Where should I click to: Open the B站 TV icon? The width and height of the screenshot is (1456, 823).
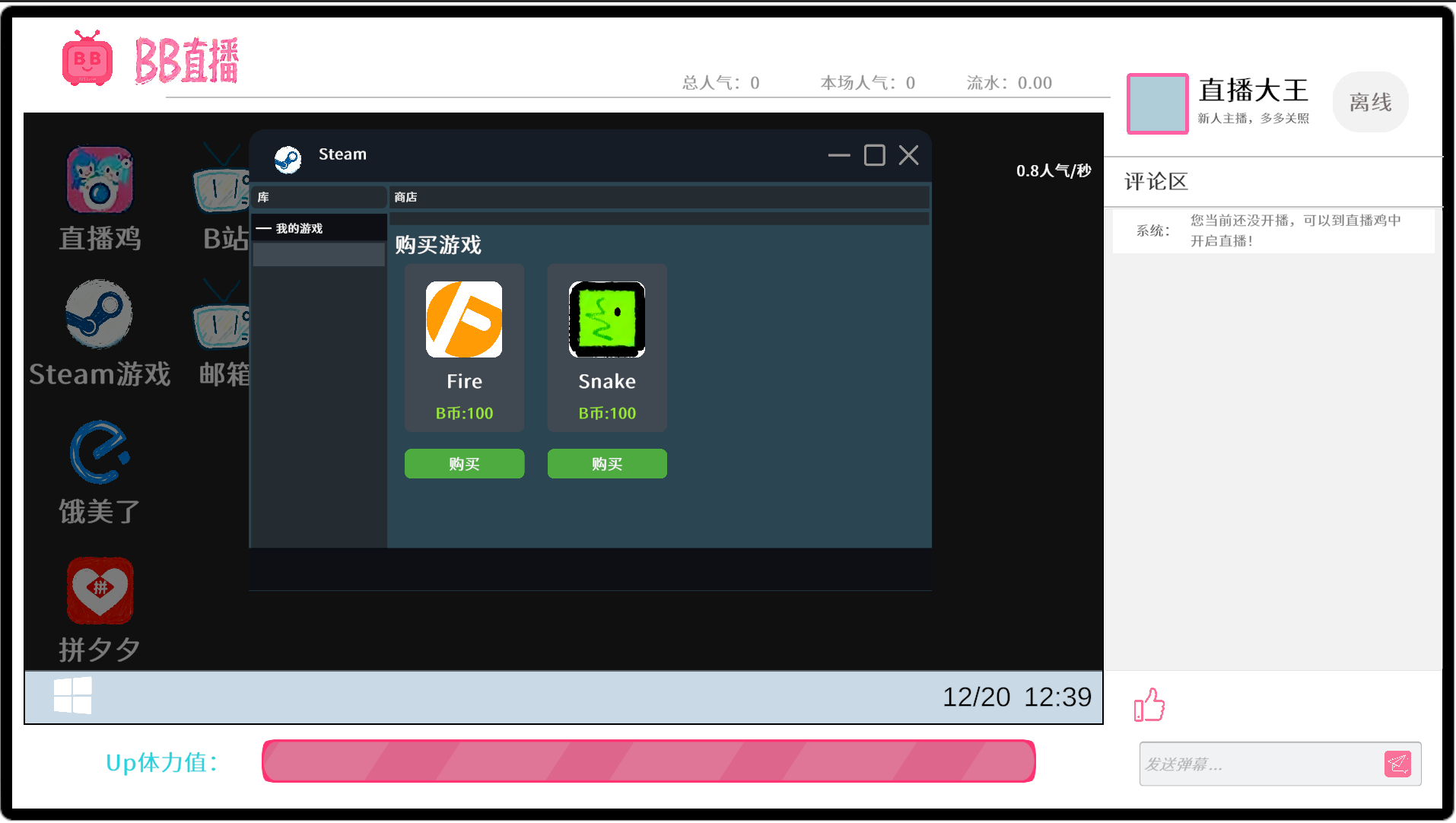coord(221,183)
